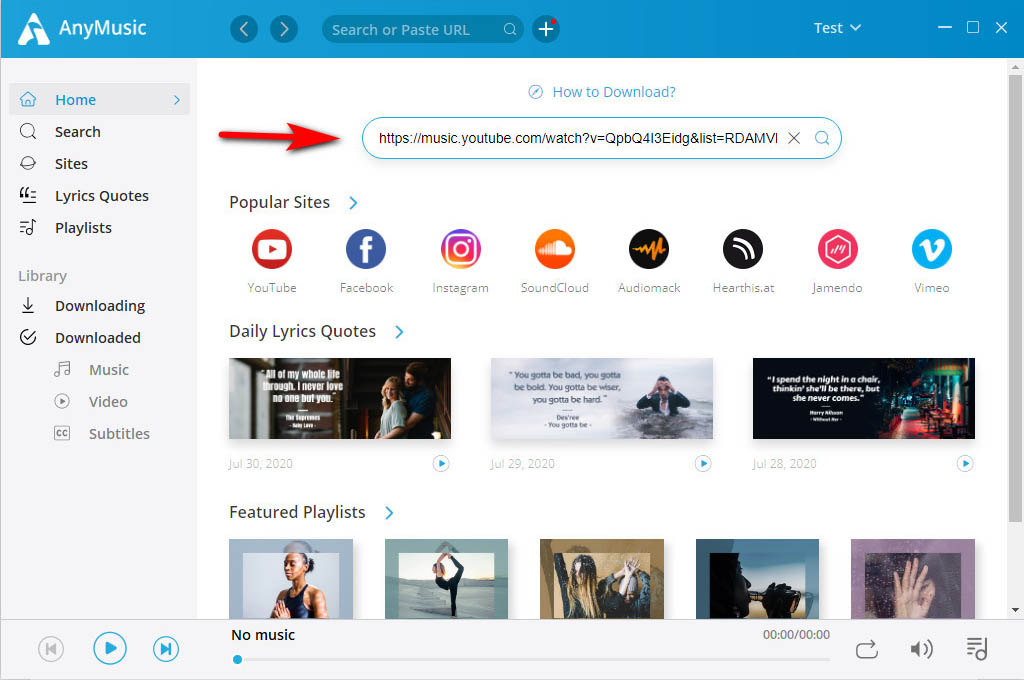Toggle the repeat mode icon
Image resolution: width=1024 pixels, height=680 pixels.
click(867, 649)
